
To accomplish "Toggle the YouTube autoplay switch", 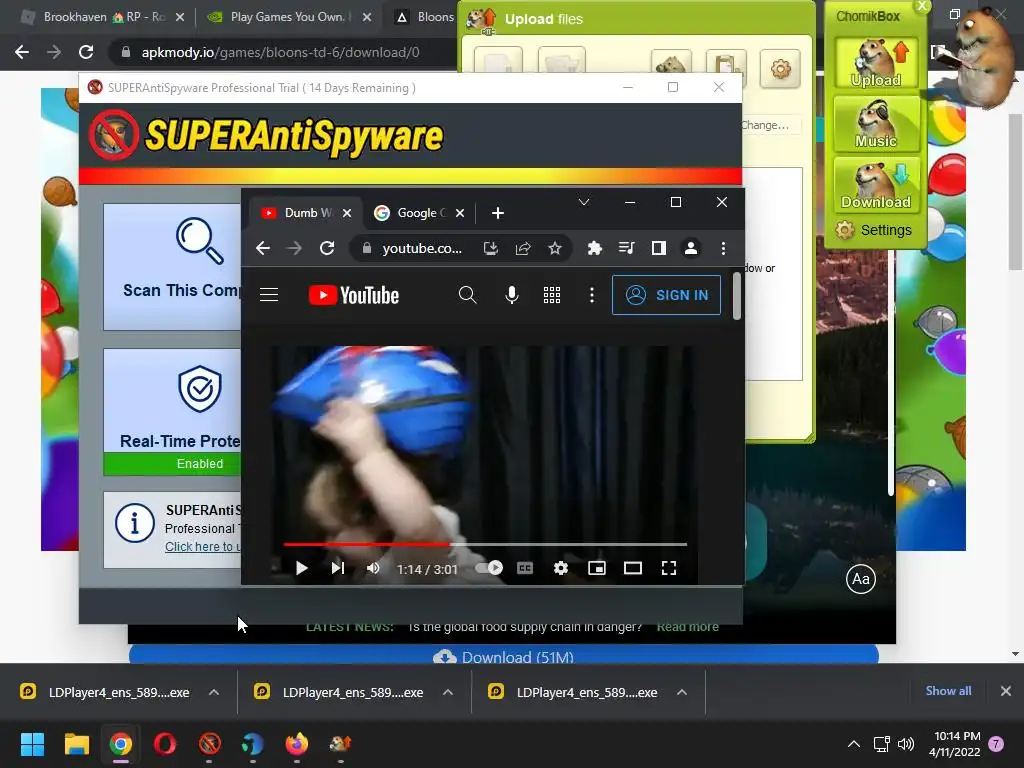I will click(489, 568).
